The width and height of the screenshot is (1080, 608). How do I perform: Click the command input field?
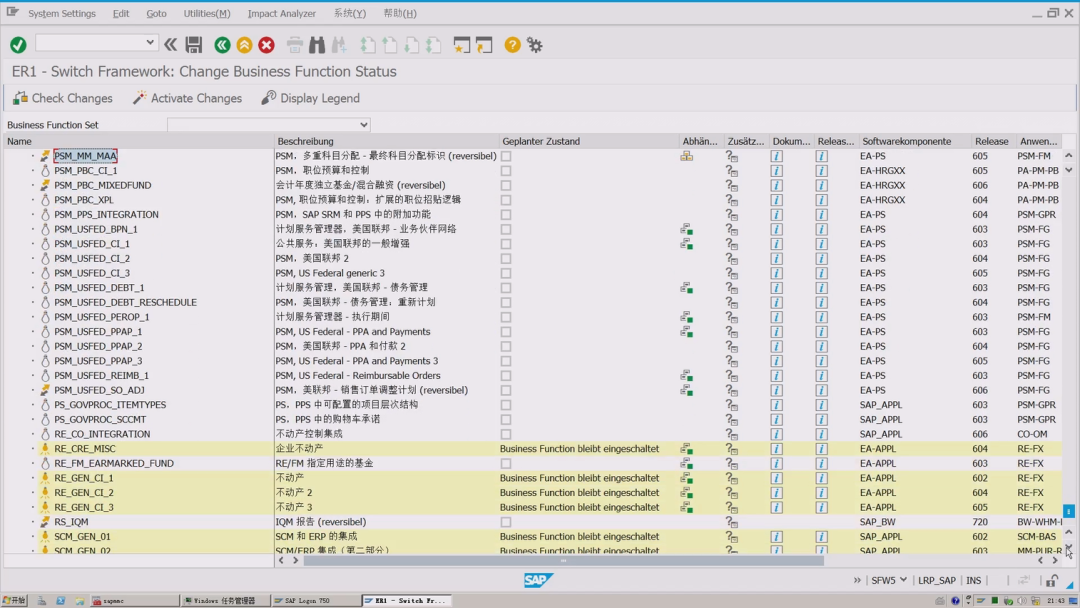[90, 43]
